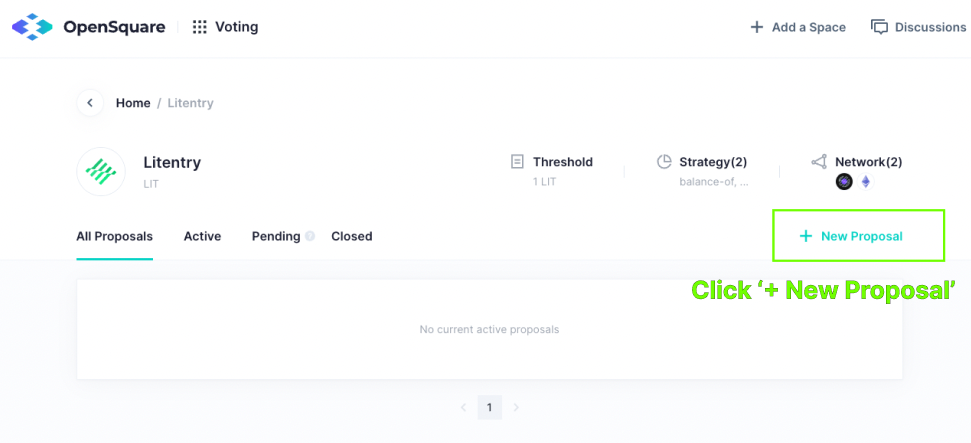971x443 pixels.
Task: Select the All Proposals tab
Action: [x=115, y=236]
